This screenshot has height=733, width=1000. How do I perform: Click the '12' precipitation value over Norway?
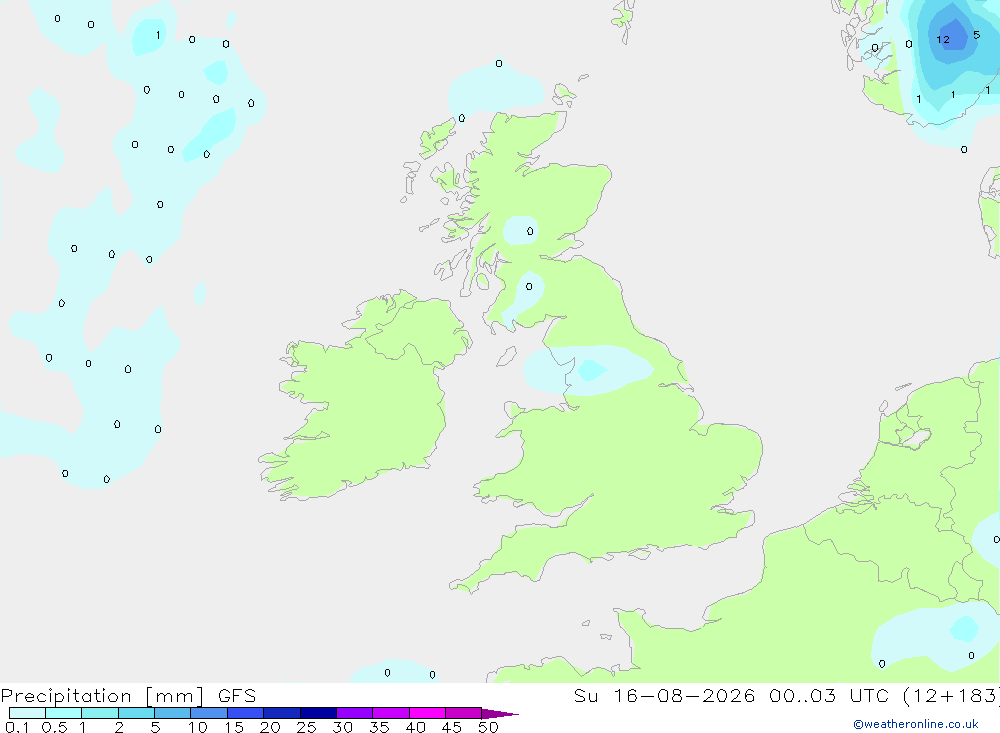coord(943,40)
